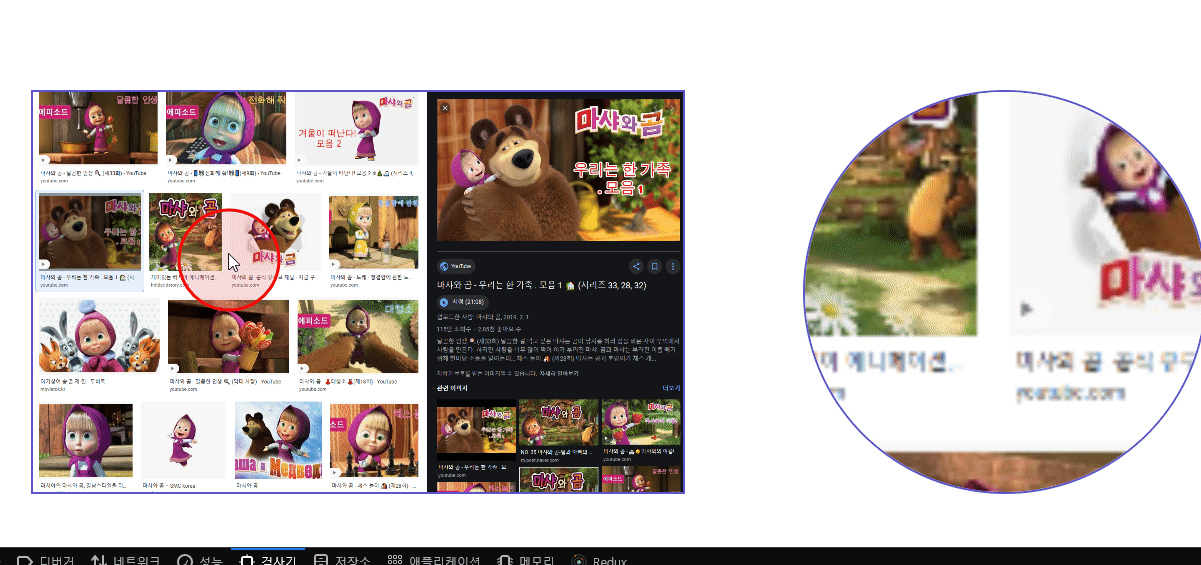Switch to the 애플리케이션 devtools tab
1201x565 pixels.
click(x=435, y=561)
